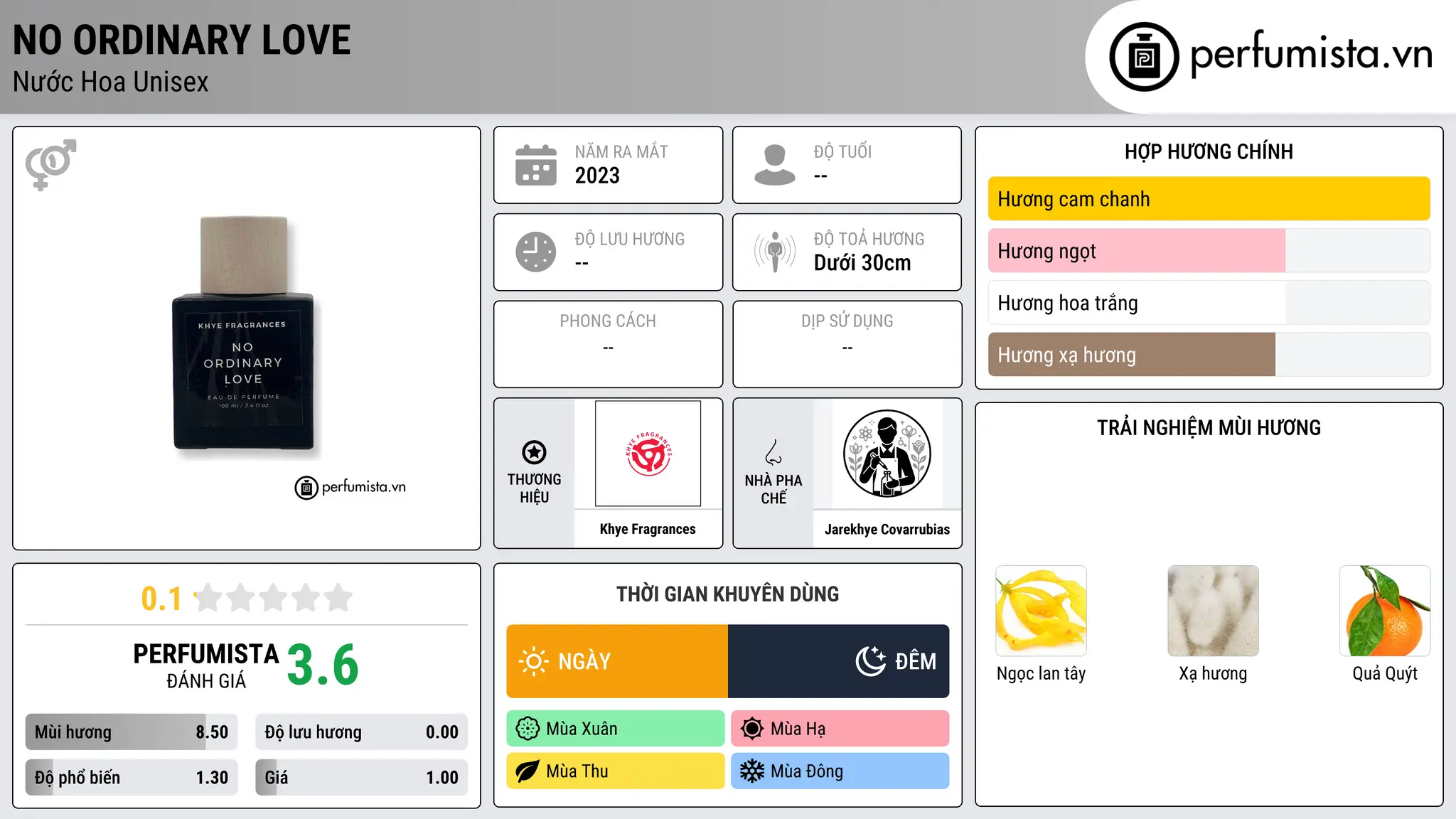Click the perfumer illustration avatar
The image size is (1456, 819).
point(887,454)
